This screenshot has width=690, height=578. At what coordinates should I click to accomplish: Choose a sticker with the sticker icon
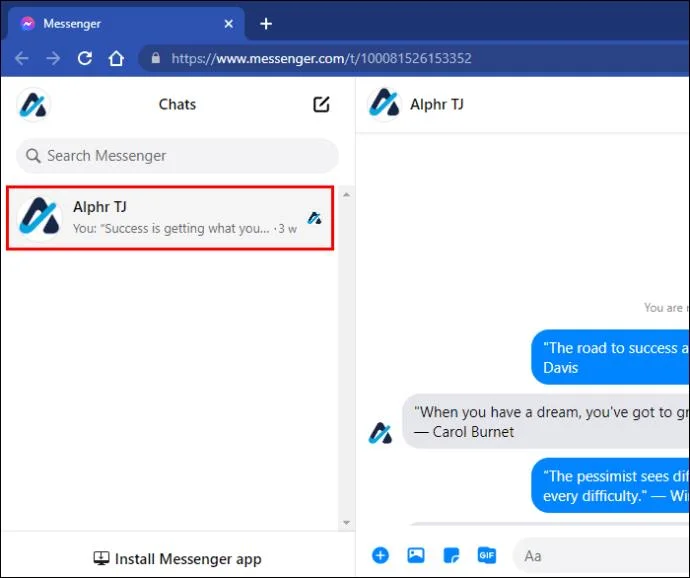pyautogui.click(x=451, y=556)
